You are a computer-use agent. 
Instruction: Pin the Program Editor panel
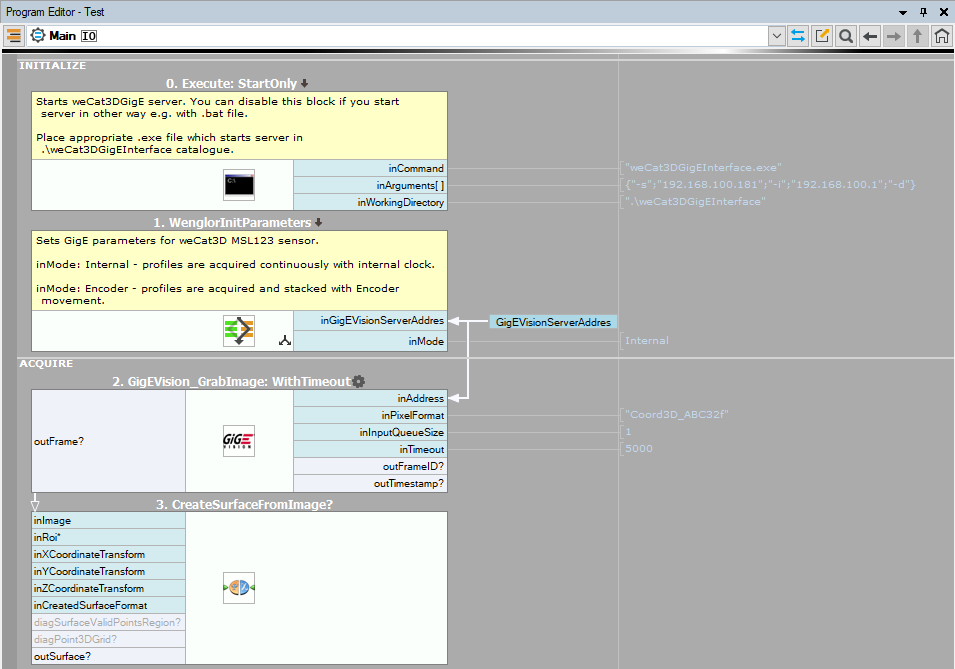tap(923, 12)
